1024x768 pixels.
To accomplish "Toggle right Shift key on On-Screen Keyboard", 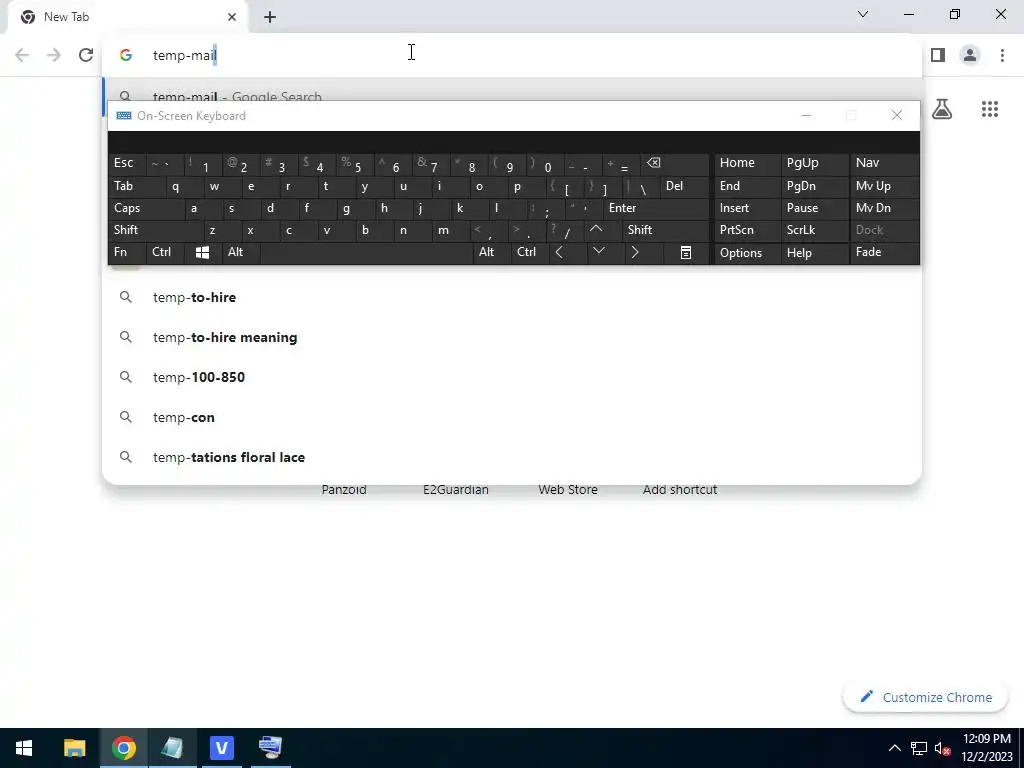I will (665, 230).
